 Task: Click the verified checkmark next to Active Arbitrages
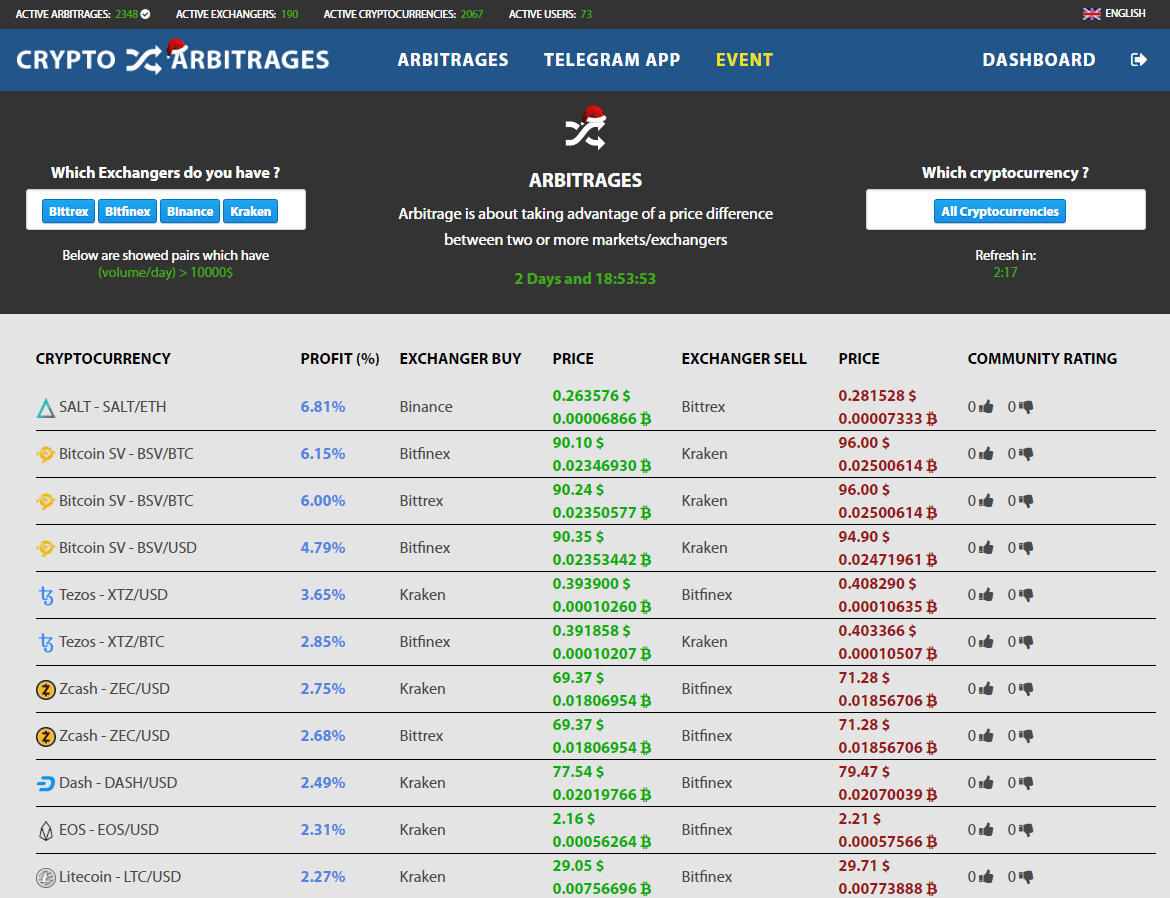[146, 14]
